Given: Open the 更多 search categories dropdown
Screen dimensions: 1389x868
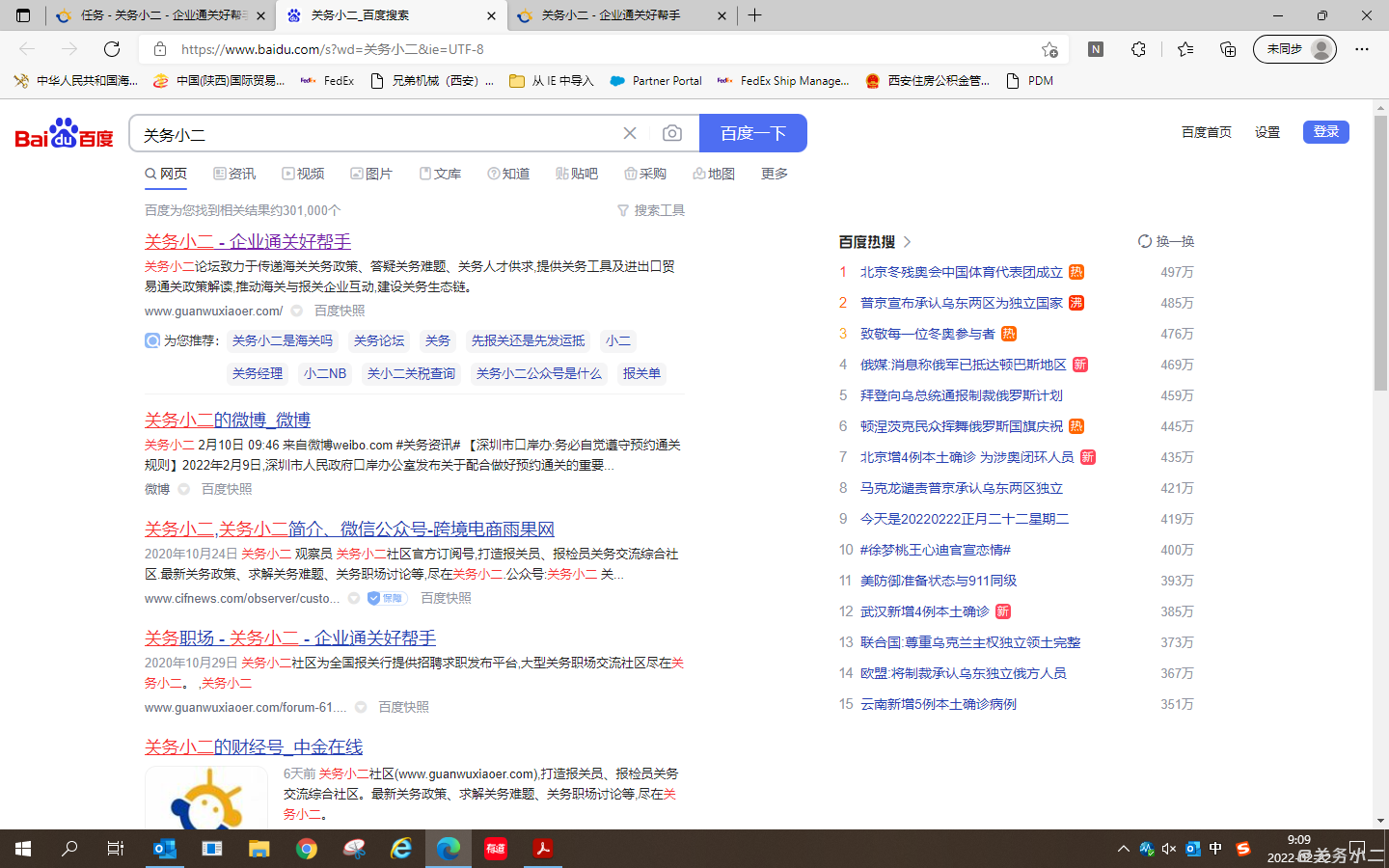Looking at the screenshot, I should coord(775,174).
